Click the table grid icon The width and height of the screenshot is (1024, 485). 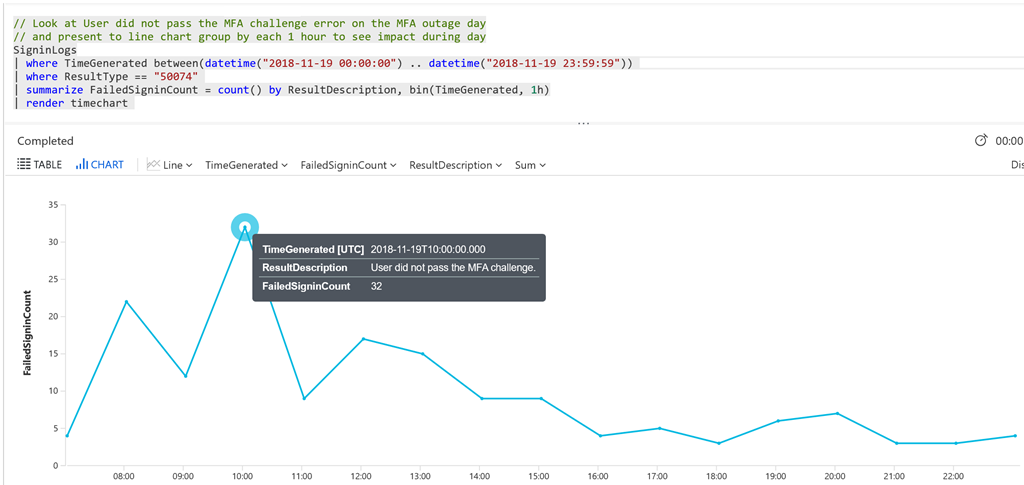(x=24, y=164)
